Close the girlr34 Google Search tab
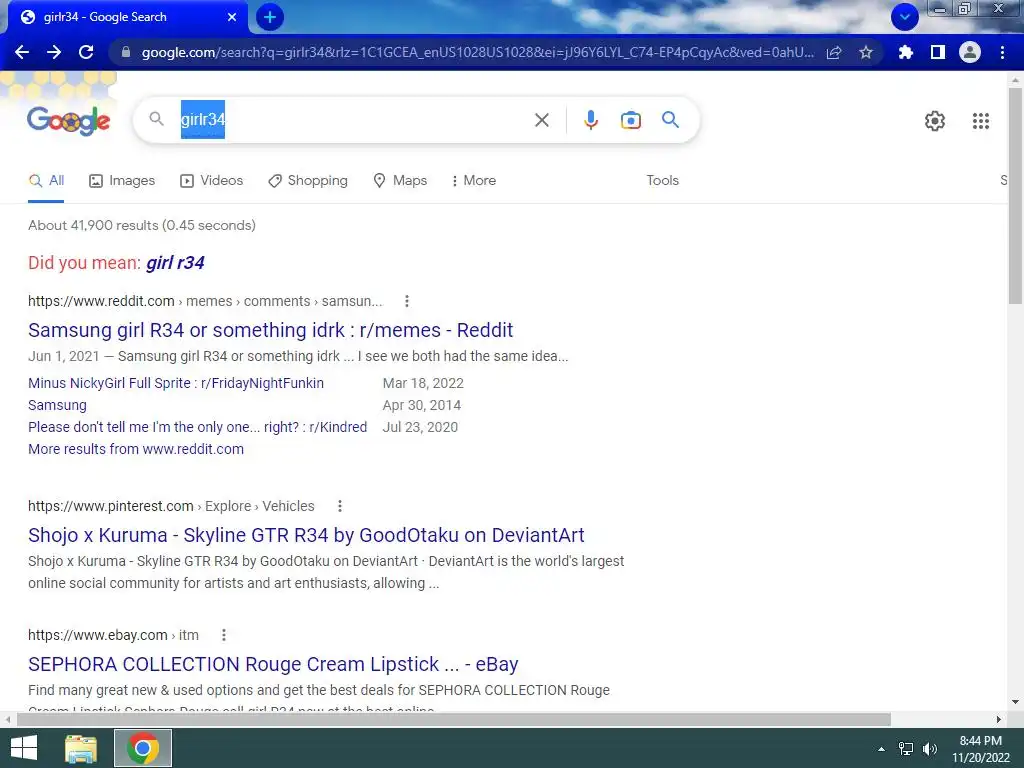Viewport: 1024px width, 768px height. 232,17
